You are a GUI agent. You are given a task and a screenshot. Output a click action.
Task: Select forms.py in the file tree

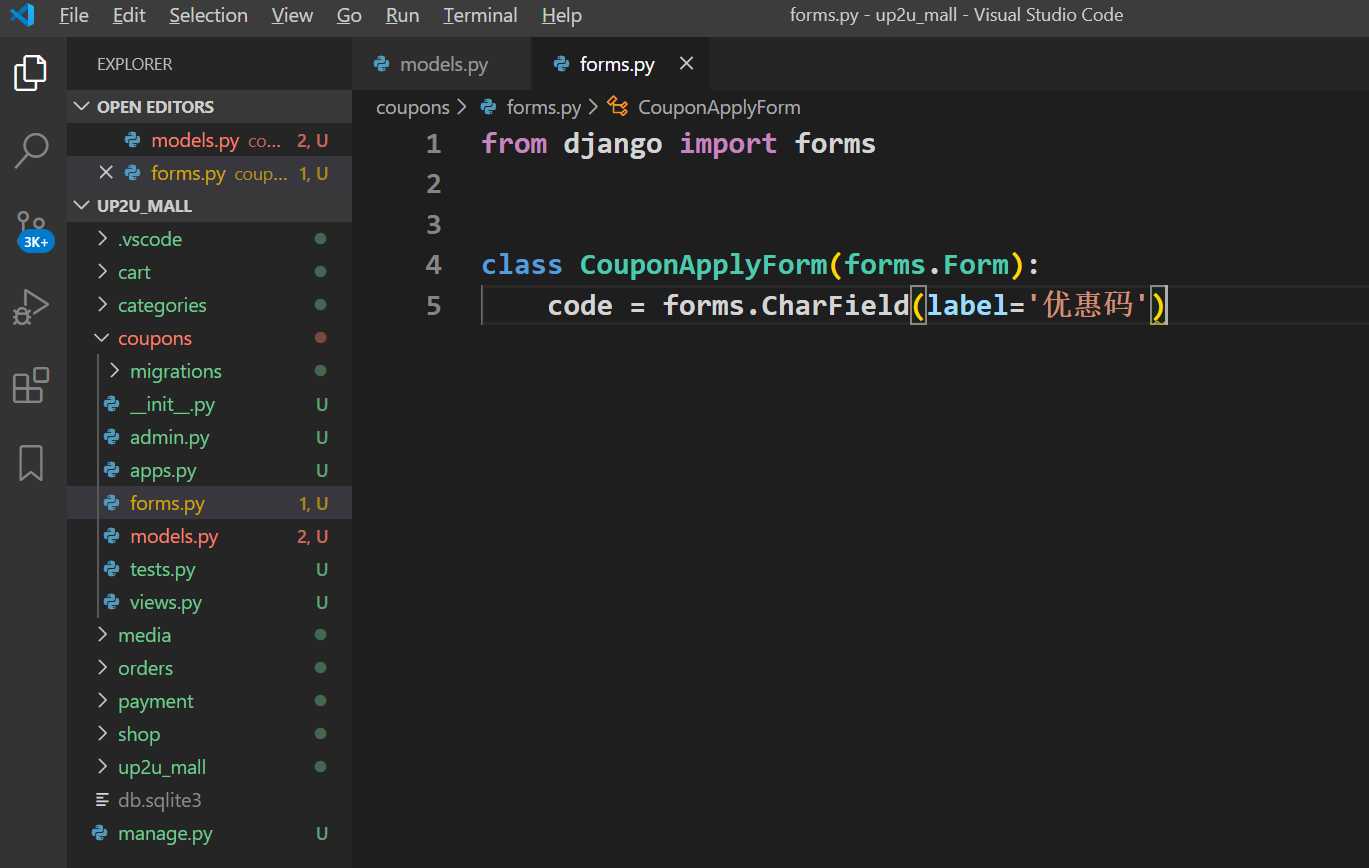[x=209, y=503]
